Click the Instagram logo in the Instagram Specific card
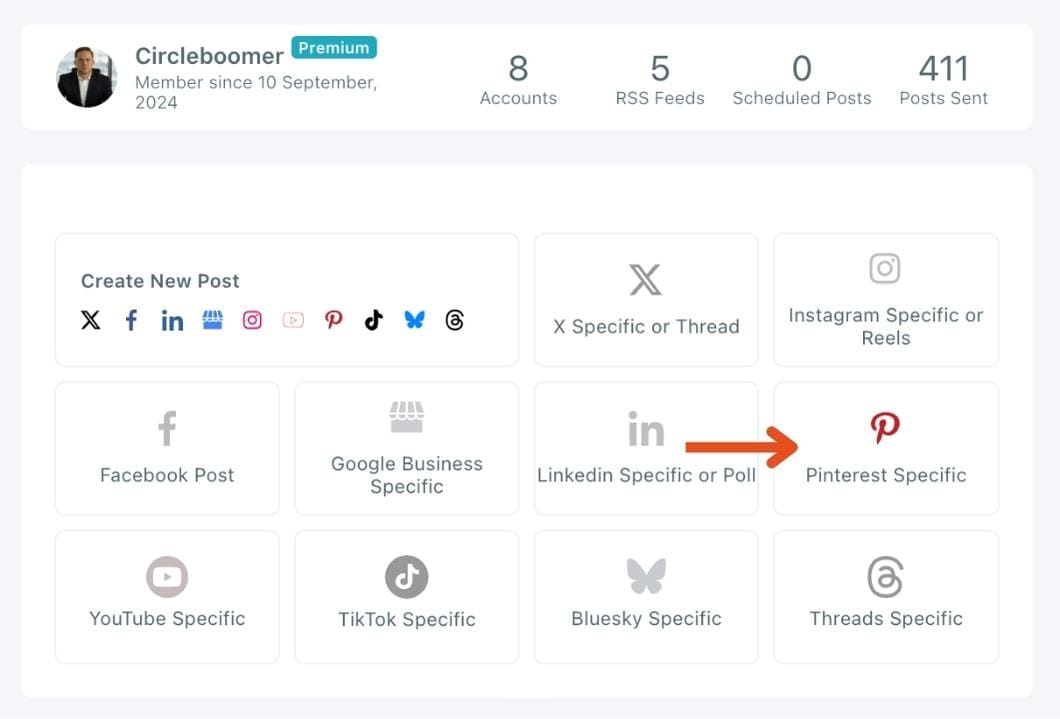Screen dimensions: 1060x719 (885, 268)
